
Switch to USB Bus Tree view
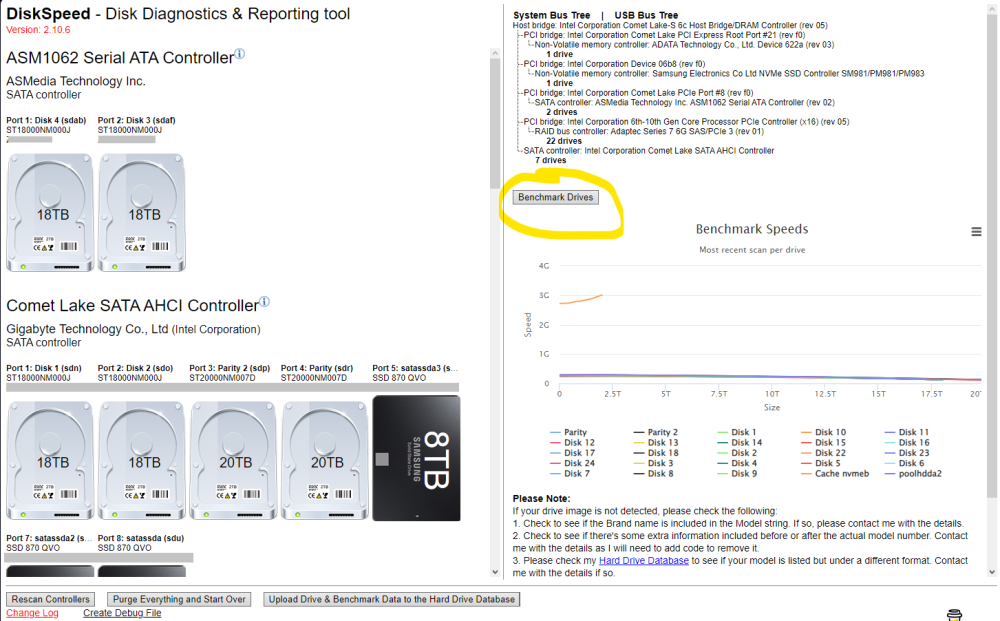tap(646, 15)
